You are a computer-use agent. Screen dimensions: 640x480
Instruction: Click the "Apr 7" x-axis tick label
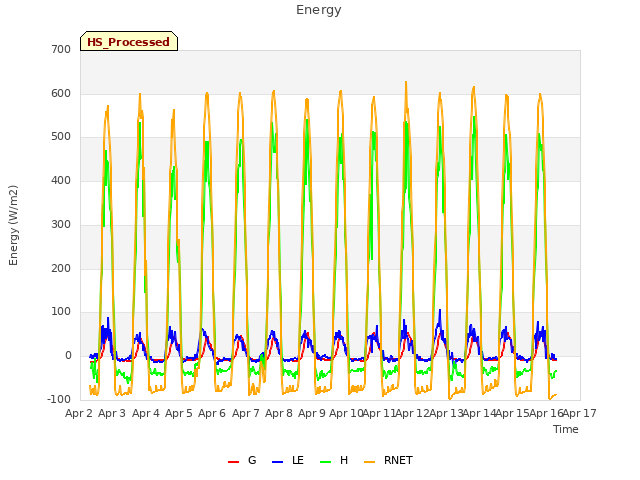[x=246, y=413]
